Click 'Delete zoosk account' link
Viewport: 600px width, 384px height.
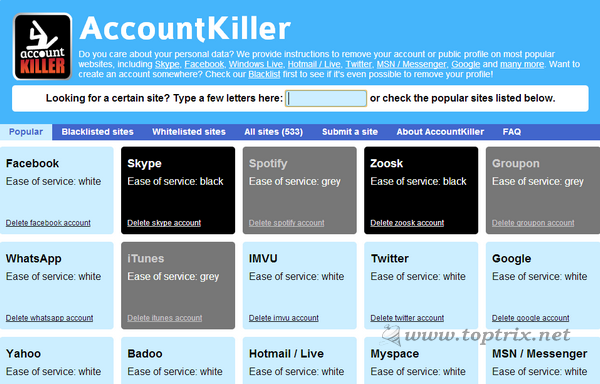[x=407, y=223]
